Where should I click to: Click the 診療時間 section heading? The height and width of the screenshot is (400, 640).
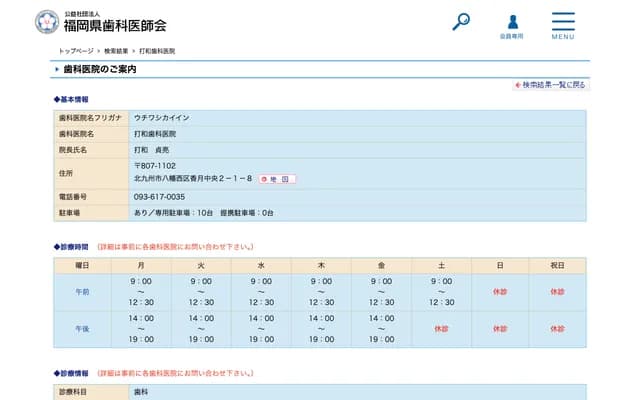coord(72,246)
